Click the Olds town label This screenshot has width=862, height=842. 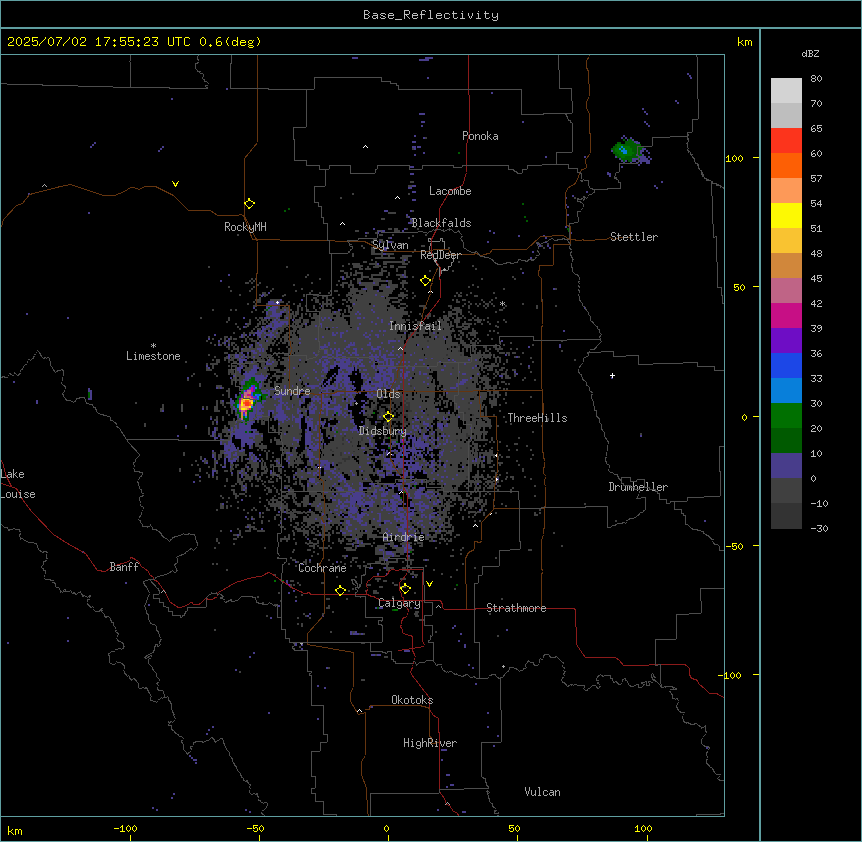[388, 394]
